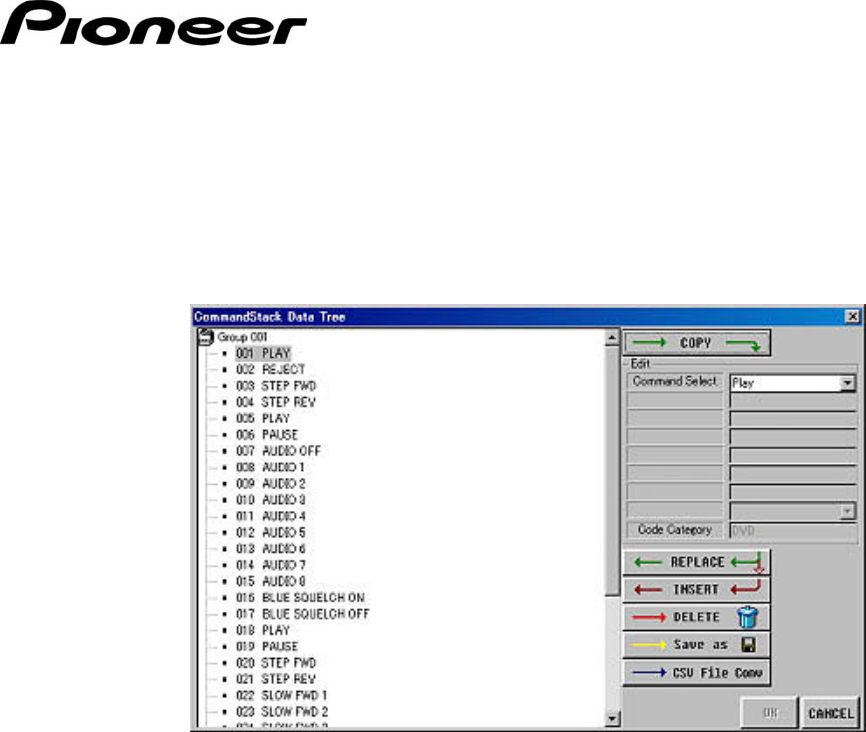Click the CSV File Conv button
The image size is (866, 732).
click(697, 673)
